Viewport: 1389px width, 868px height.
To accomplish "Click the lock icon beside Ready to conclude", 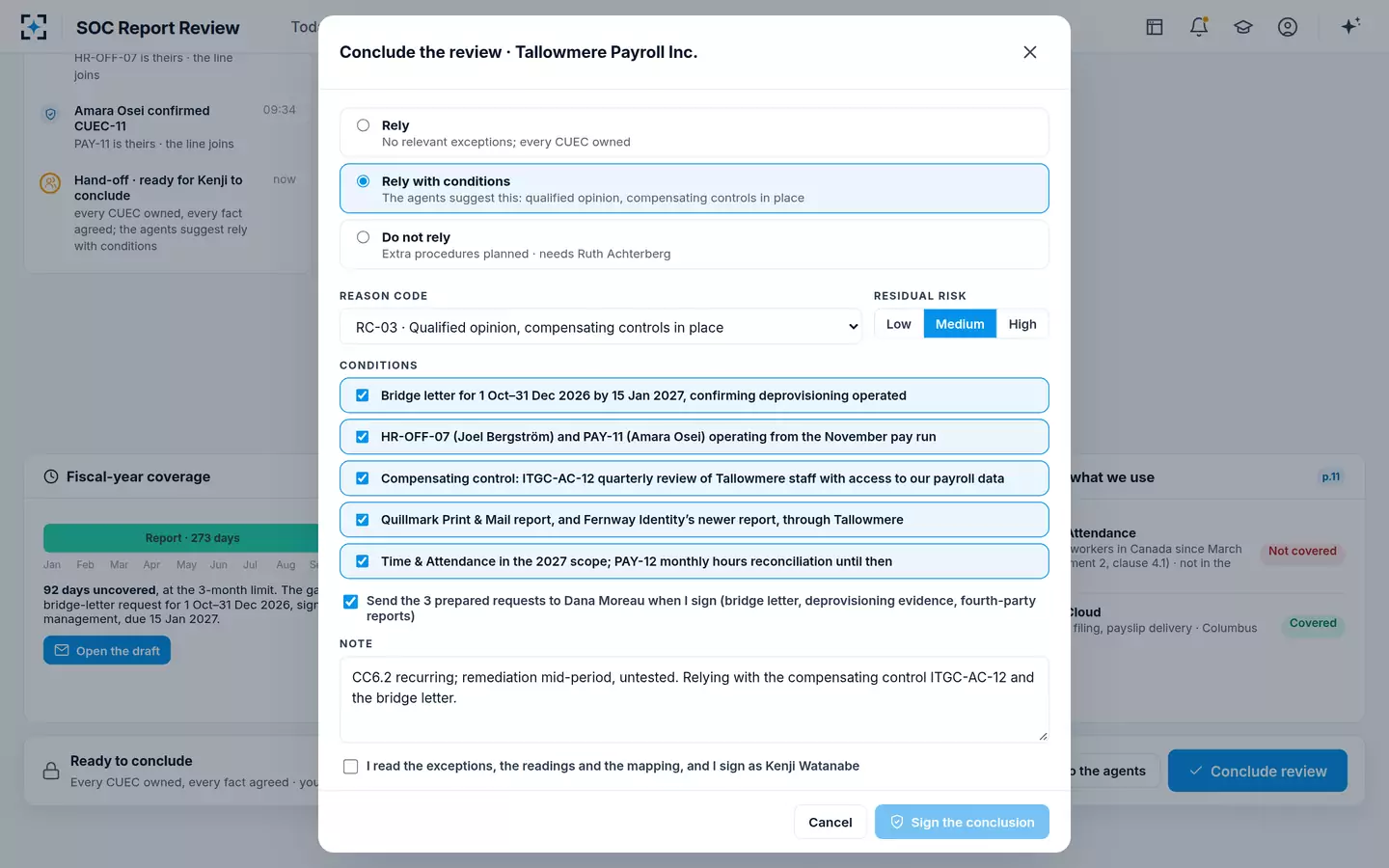I will click(51, 771).
